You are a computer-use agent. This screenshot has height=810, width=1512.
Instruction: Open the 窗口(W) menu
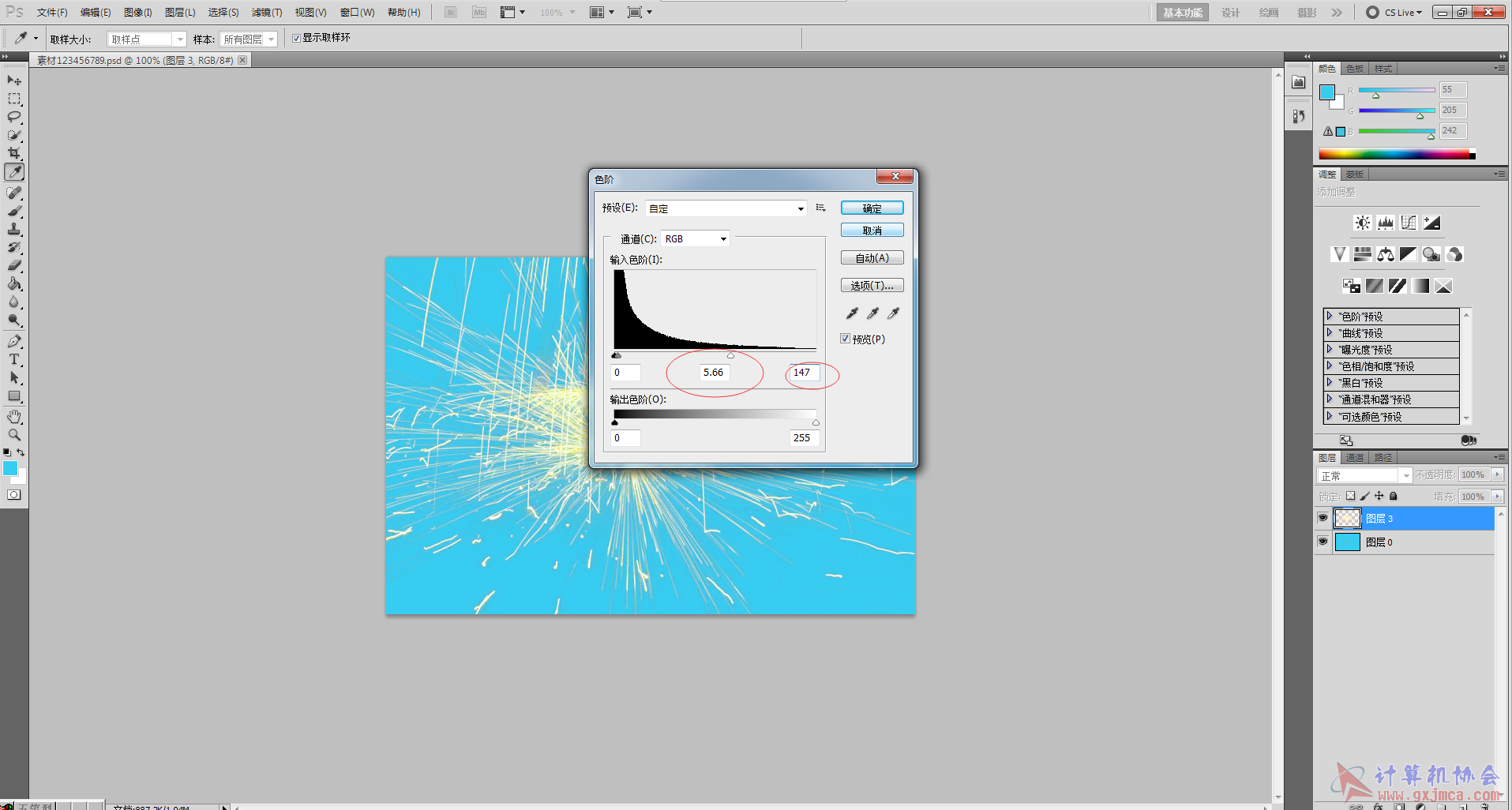click(x=357, y=13)
